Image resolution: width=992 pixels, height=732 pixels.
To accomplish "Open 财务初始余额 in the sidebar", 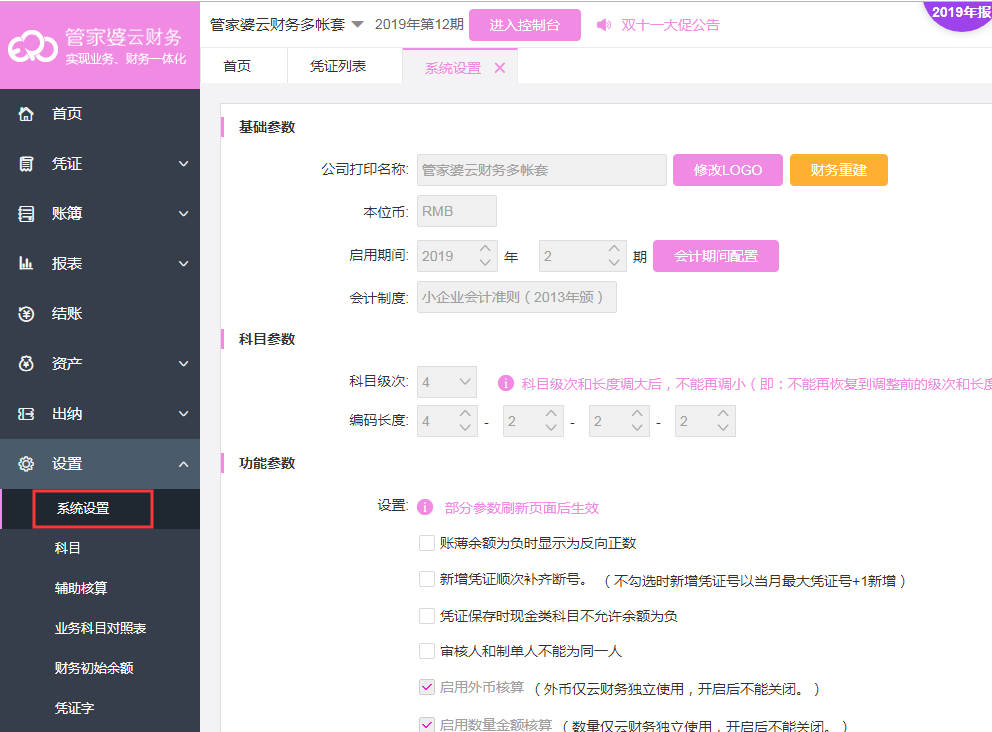I will (94, 668).
